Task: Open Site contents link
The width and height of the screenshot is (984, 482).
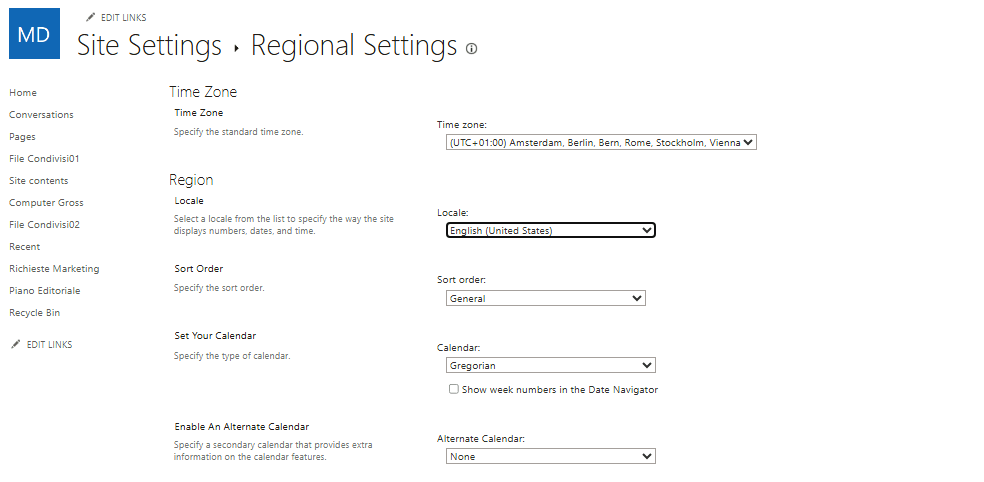Action: (x=38, y=181)
